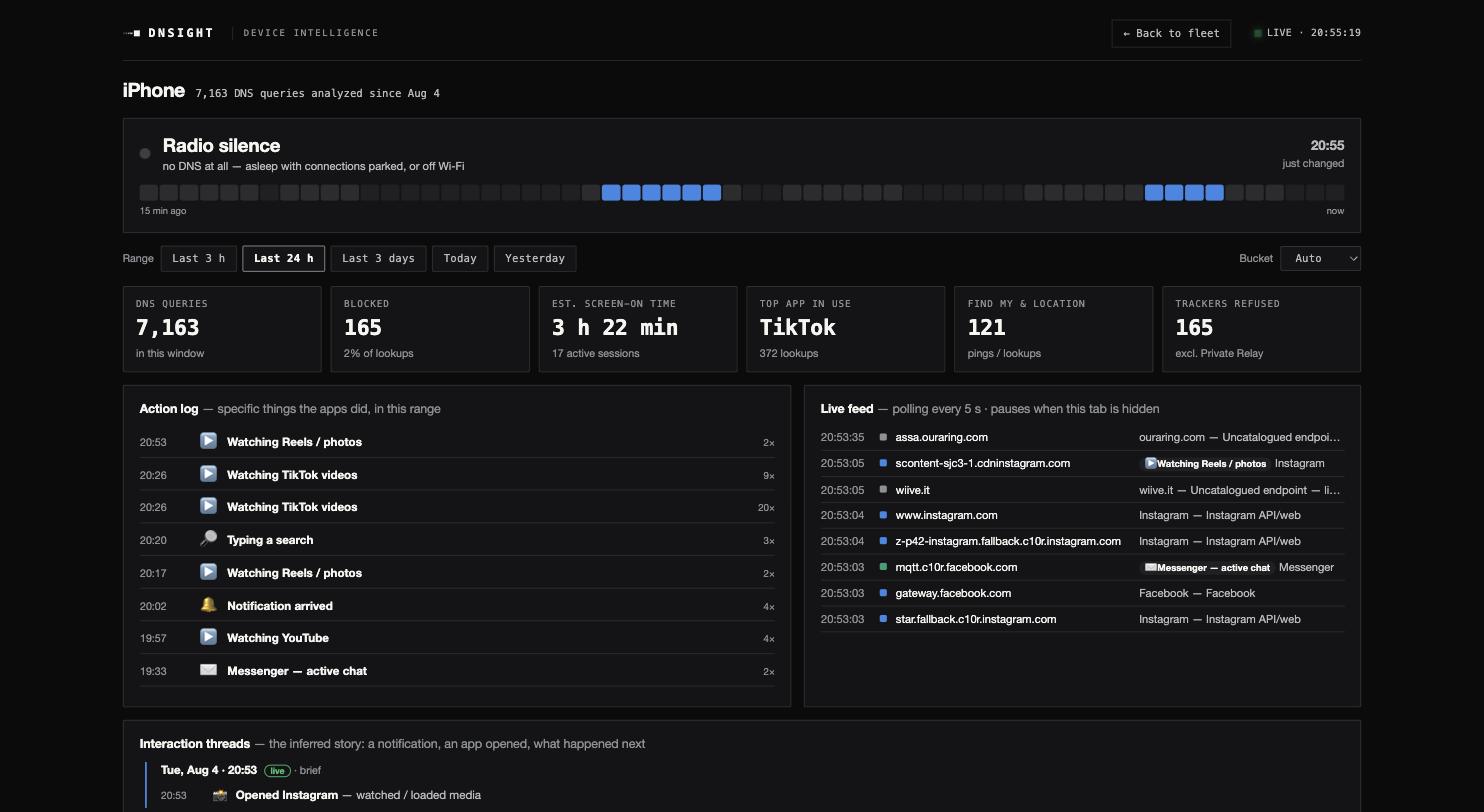Click the first blue segment in activity timeline
The height and width of the screenshot is (812, 1484).
[611, 192]
